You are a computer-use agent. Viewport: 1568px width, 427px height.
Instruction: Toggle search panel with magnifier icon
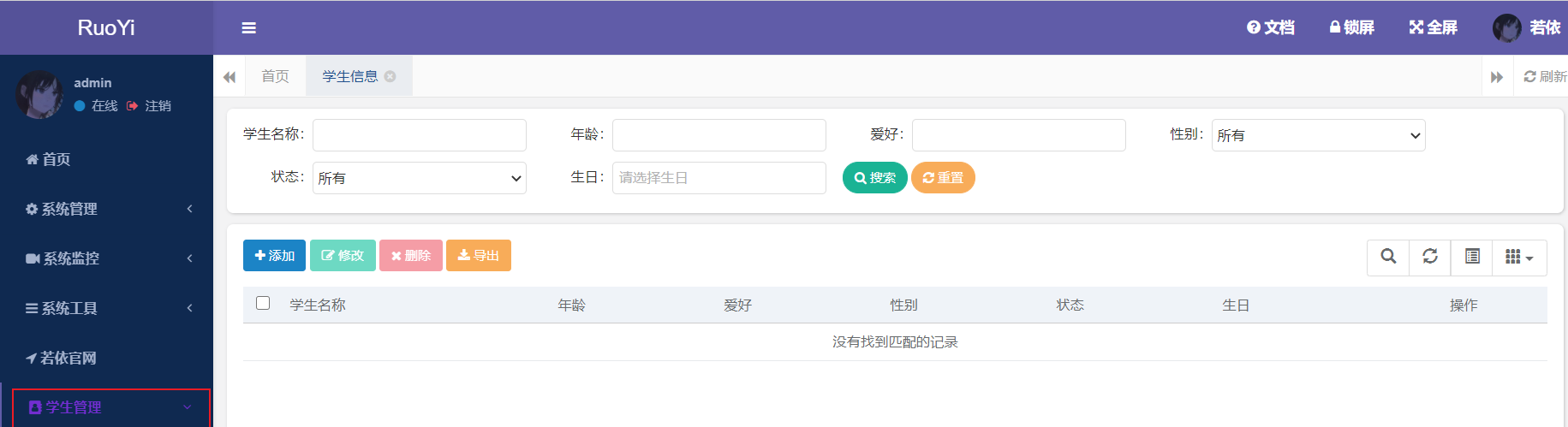pyautogui.click(x=1388, y=257)
